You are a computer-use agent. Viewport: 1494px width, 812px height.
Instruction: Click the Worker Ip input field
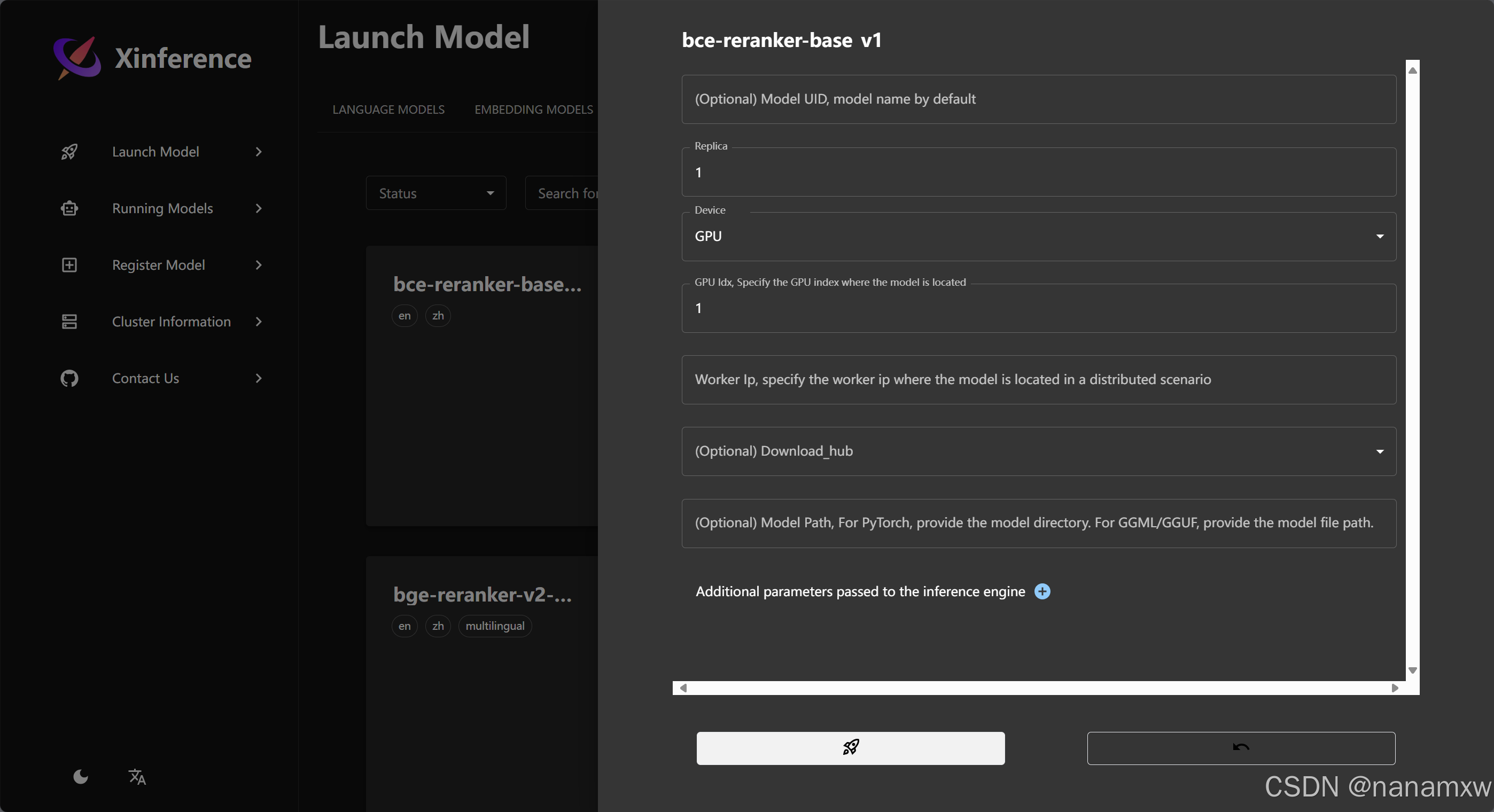[x=1038, y=379]
